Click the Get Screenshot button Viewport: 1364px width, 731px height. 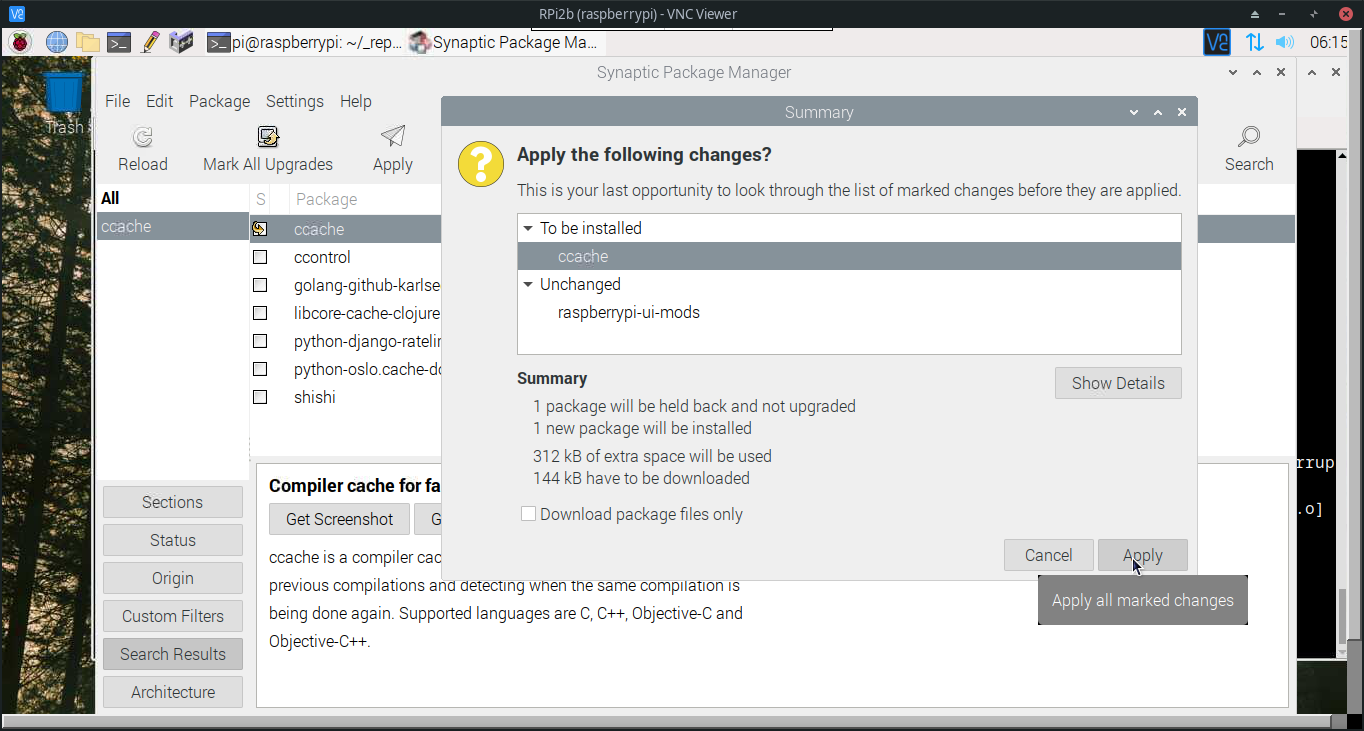click(x=340, y=519)
